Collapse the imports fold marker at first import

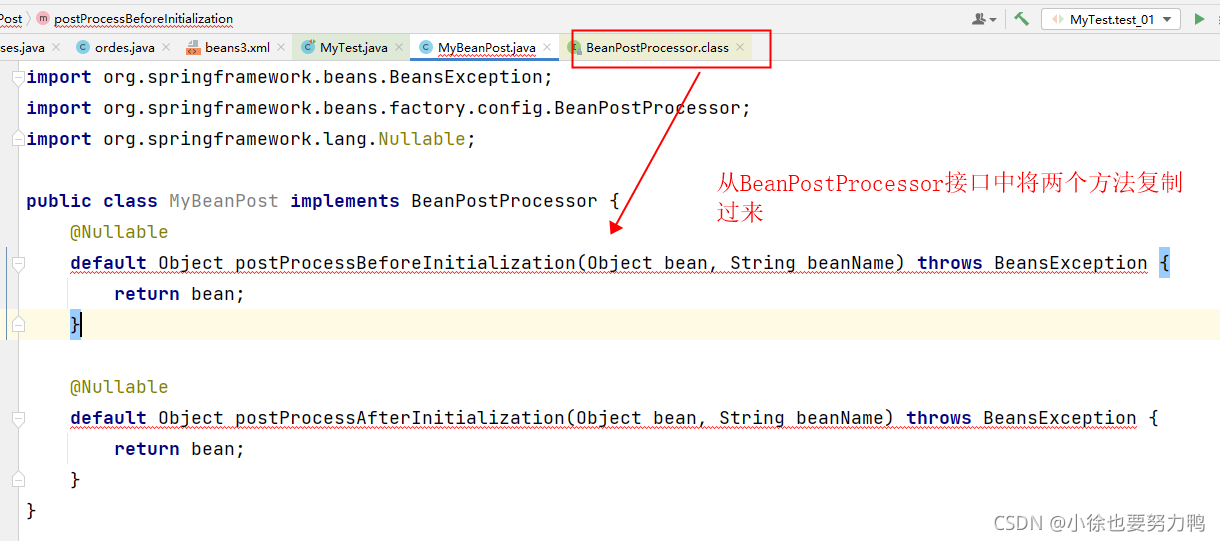point(17,77)
